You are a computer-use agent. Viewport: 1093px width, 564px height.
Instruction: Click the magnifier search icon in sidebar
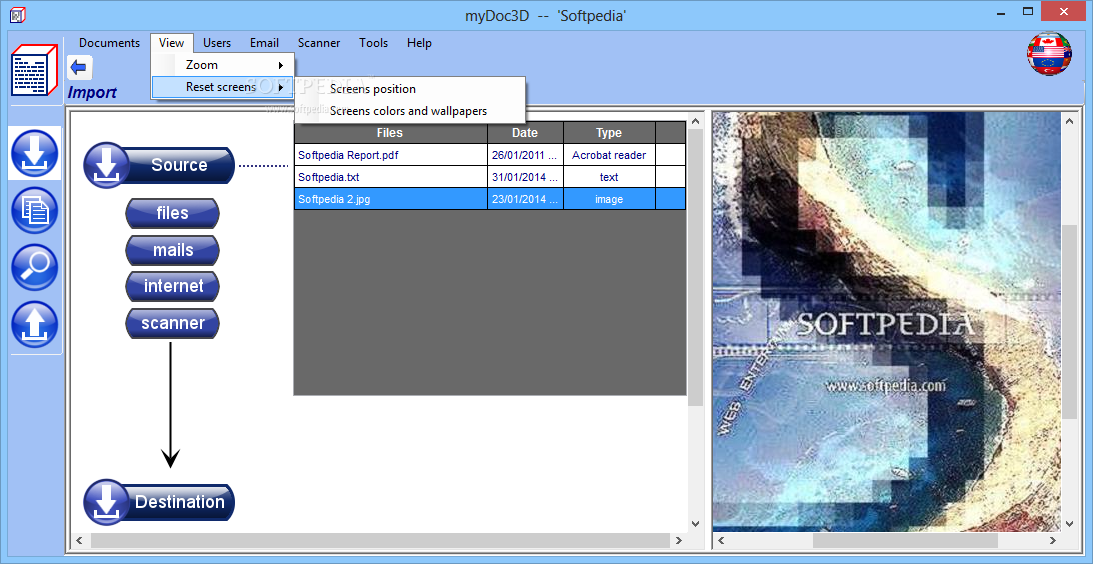[35, 267]
